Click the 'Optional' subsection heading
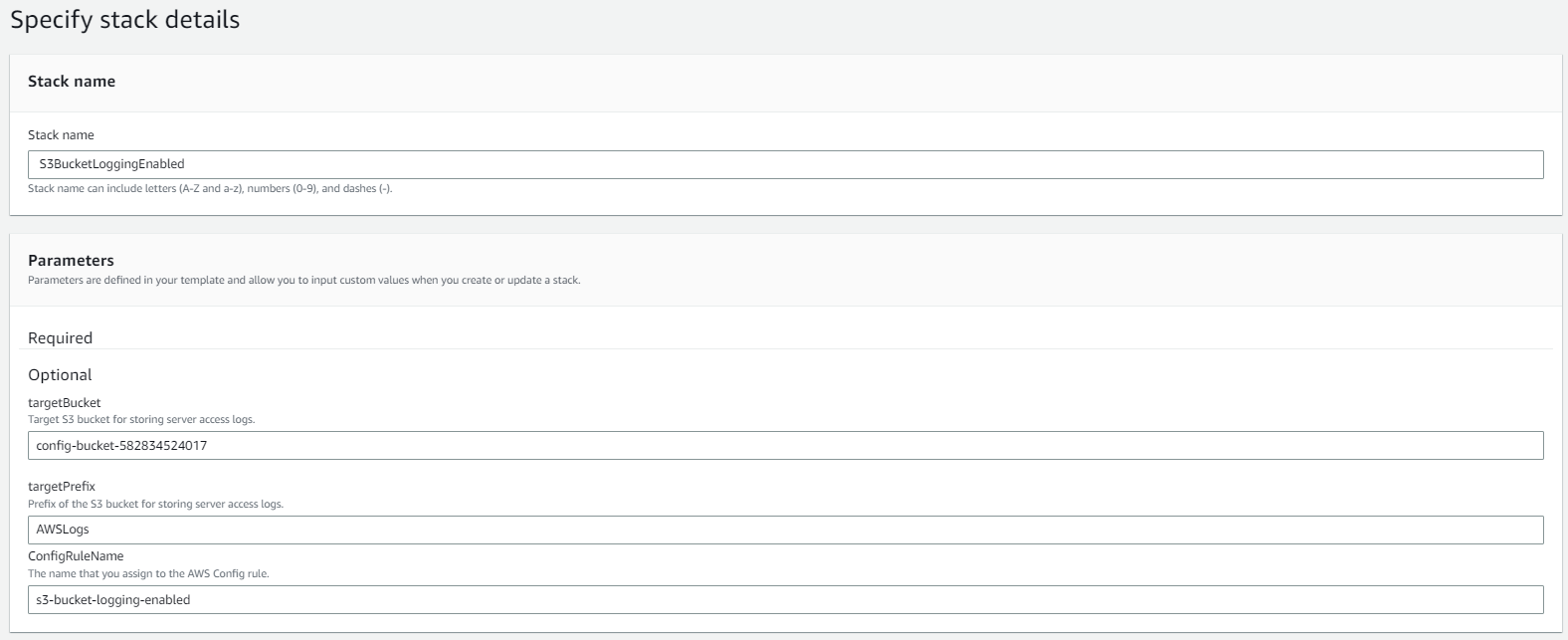 click(x=60, y=375)
